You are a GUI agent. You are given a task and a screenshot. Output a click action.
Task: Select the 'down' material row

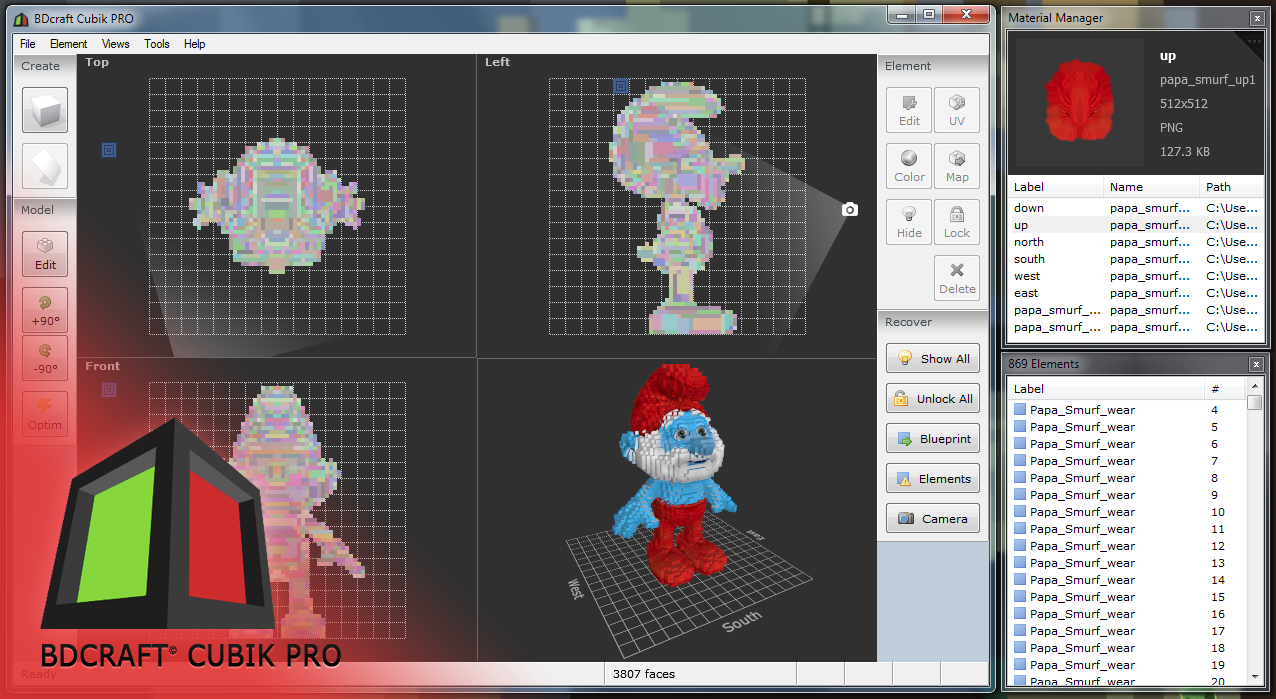[x=1136, y=208]
